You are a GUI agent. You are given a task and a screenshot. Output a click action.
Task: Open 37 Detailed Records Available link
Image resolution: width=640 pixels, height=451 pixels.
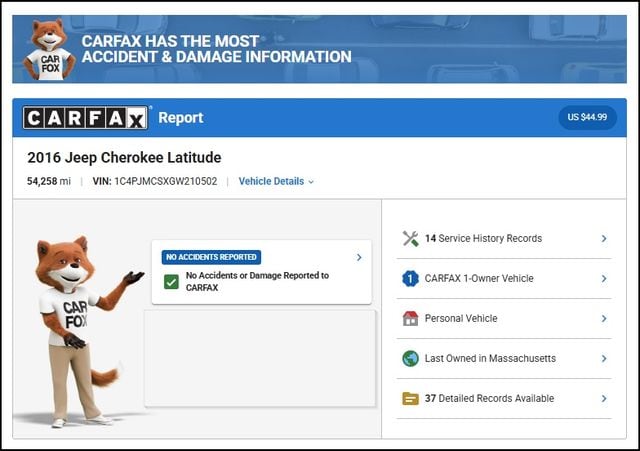click(488, 398)
